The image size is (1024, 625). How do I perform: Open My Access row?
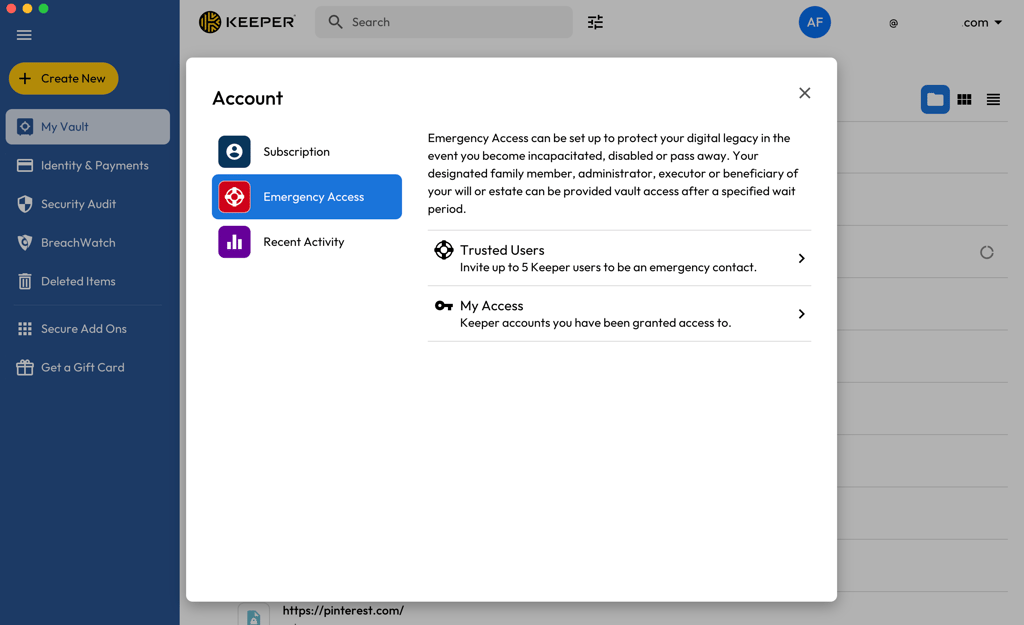point(619,313)
